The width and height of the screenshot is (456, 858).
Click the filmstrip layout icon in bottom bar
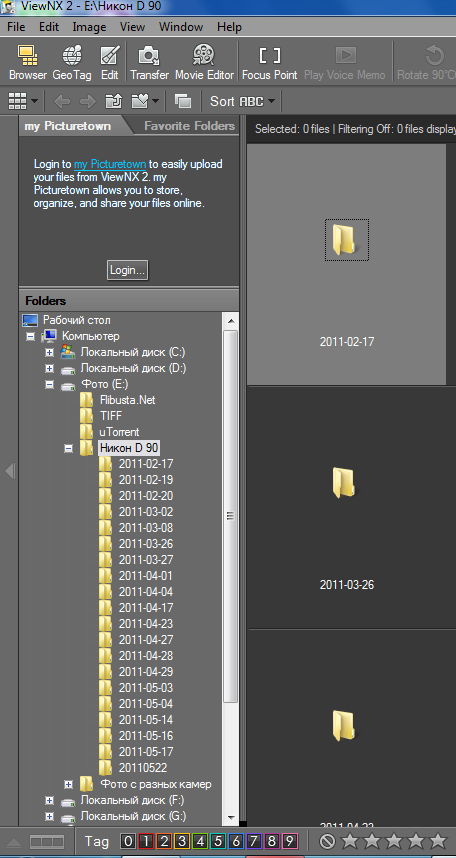47,842
